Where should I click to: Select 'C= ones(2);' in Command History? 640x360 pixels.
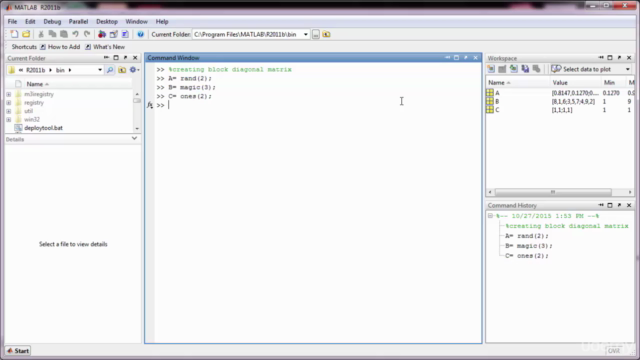point(527,256)
